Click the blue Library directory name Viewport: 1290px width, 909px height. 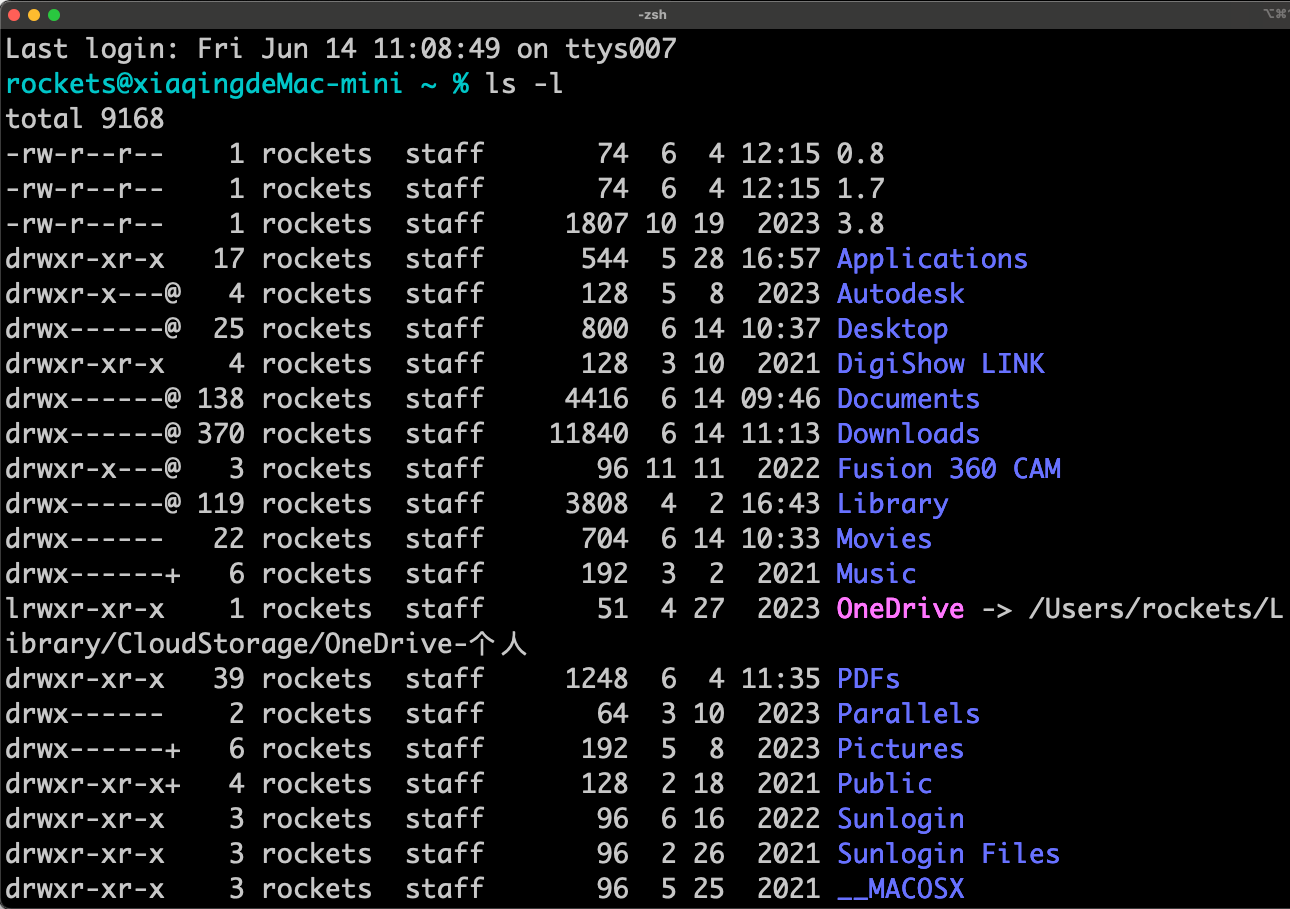892,503
